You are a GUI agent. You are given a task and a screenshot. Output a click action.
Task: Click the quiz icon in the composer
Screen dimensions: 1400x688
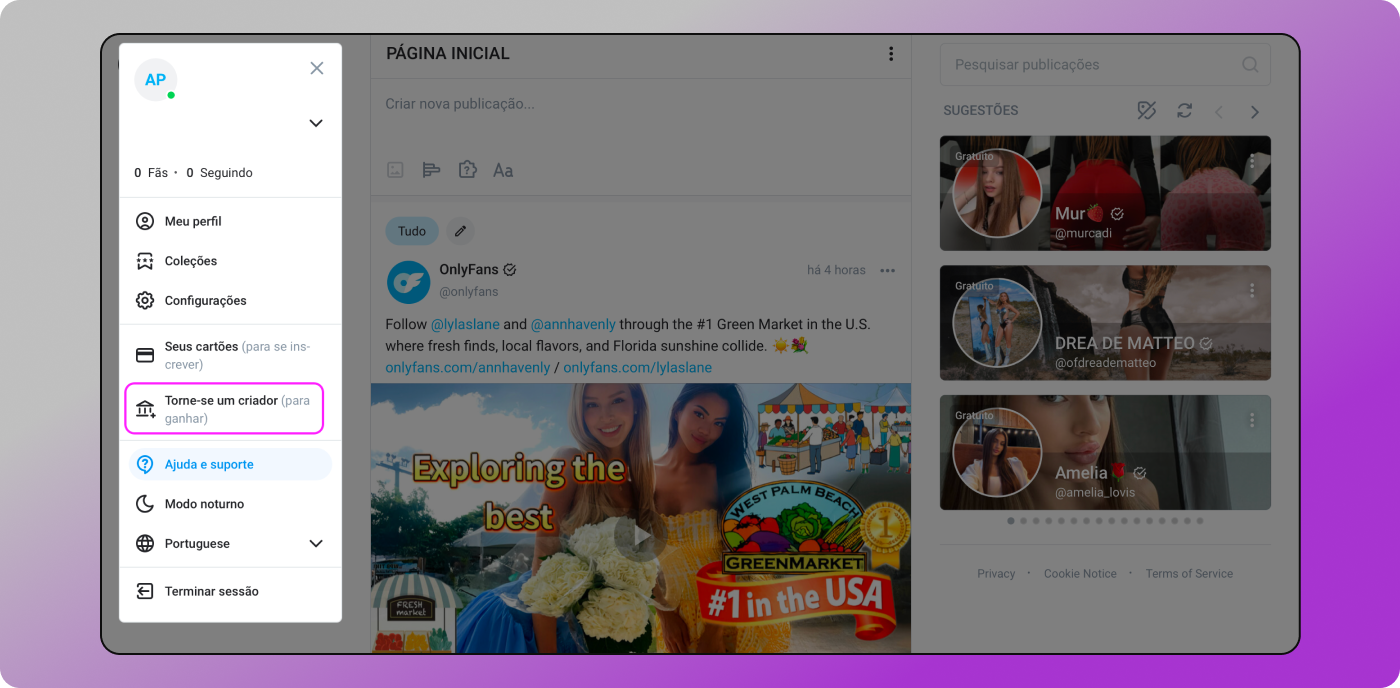[x=467, y=169]
